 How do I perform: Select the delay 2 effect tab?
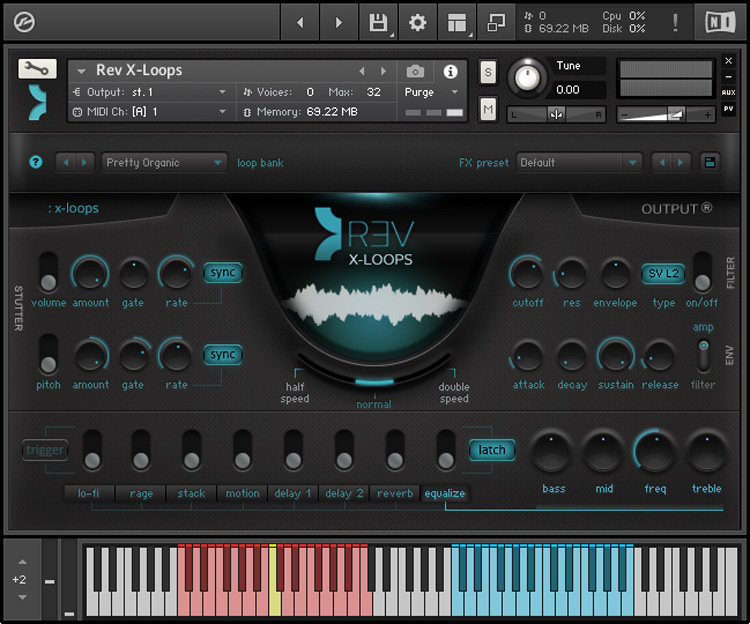tap(344, 493)
